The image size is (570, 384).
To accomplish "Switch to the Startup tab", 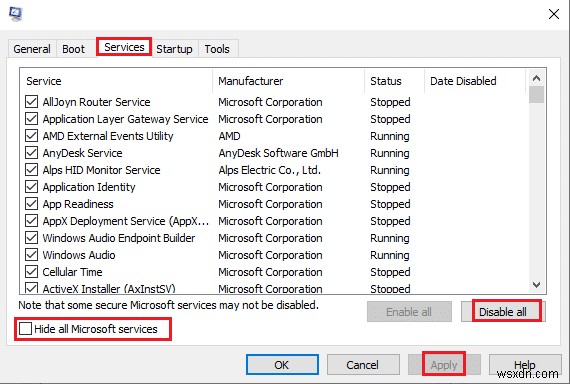I will (174, 49).
